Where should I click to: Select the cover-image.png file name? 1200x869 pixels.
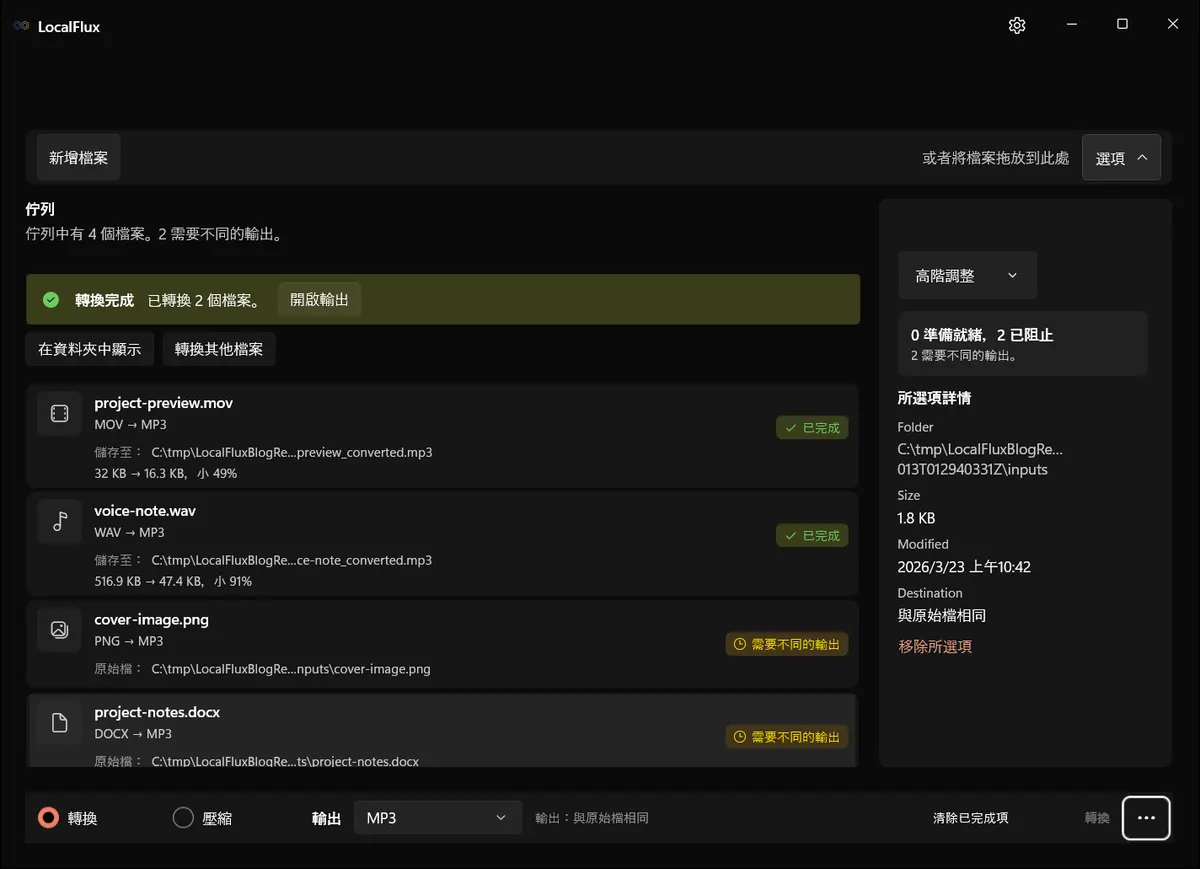tap(152, 619)
